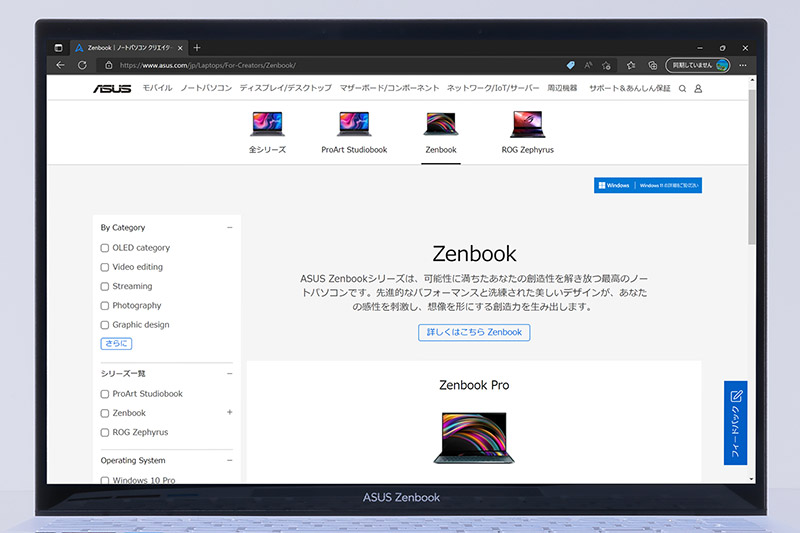
Task: Click the さらに button to show more categories
Action: coord(116,344)
